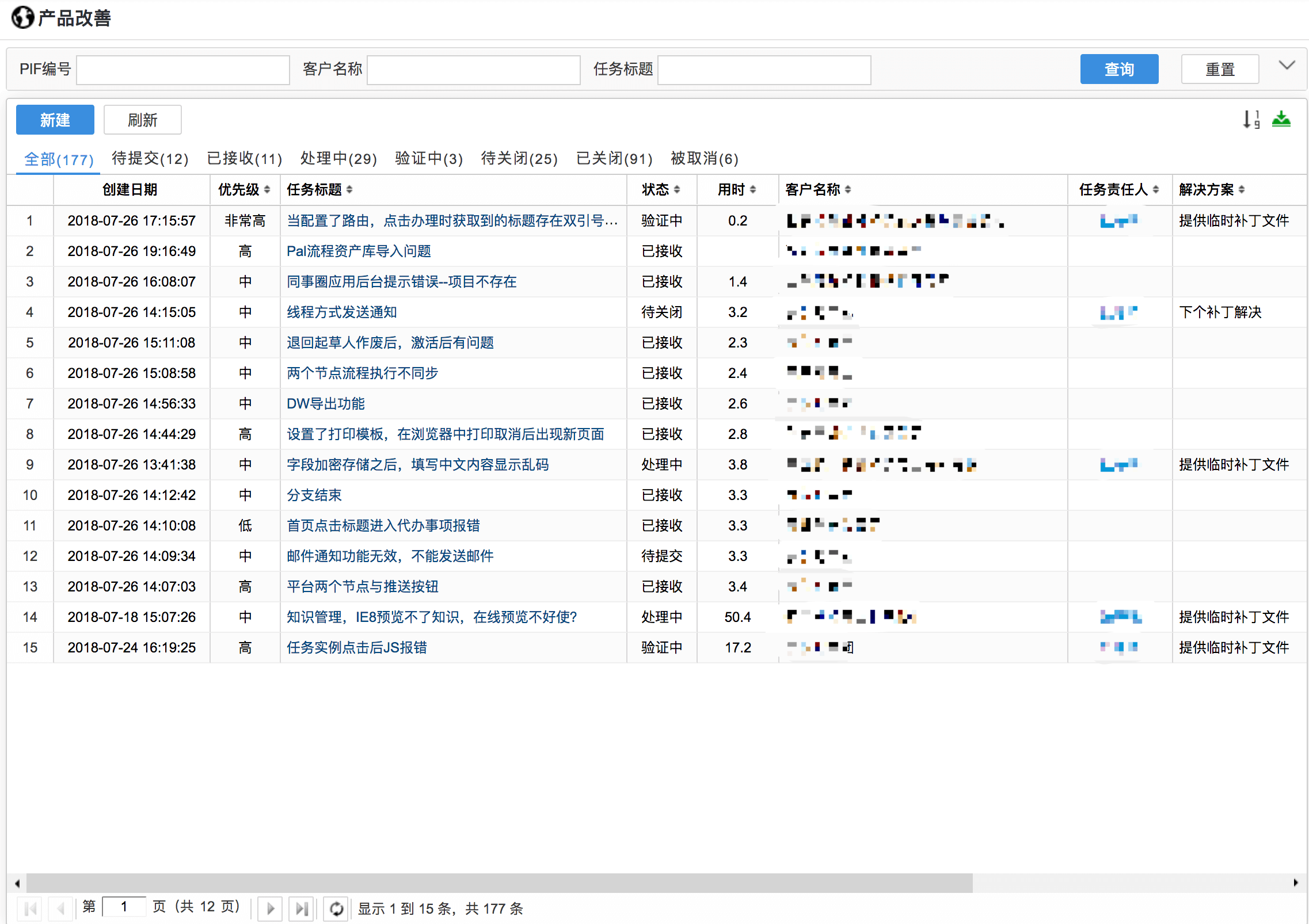Click the row number 15 cell
This screenshot has width=1309, height=924.
pos(30,648)
